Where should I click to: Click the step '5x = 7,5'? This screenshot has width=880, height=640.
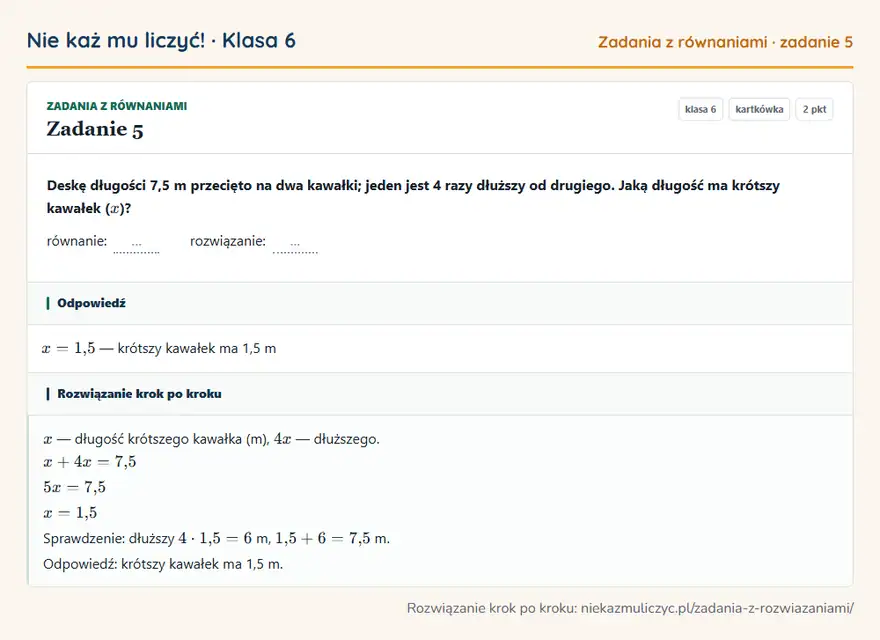pos(75,487)
